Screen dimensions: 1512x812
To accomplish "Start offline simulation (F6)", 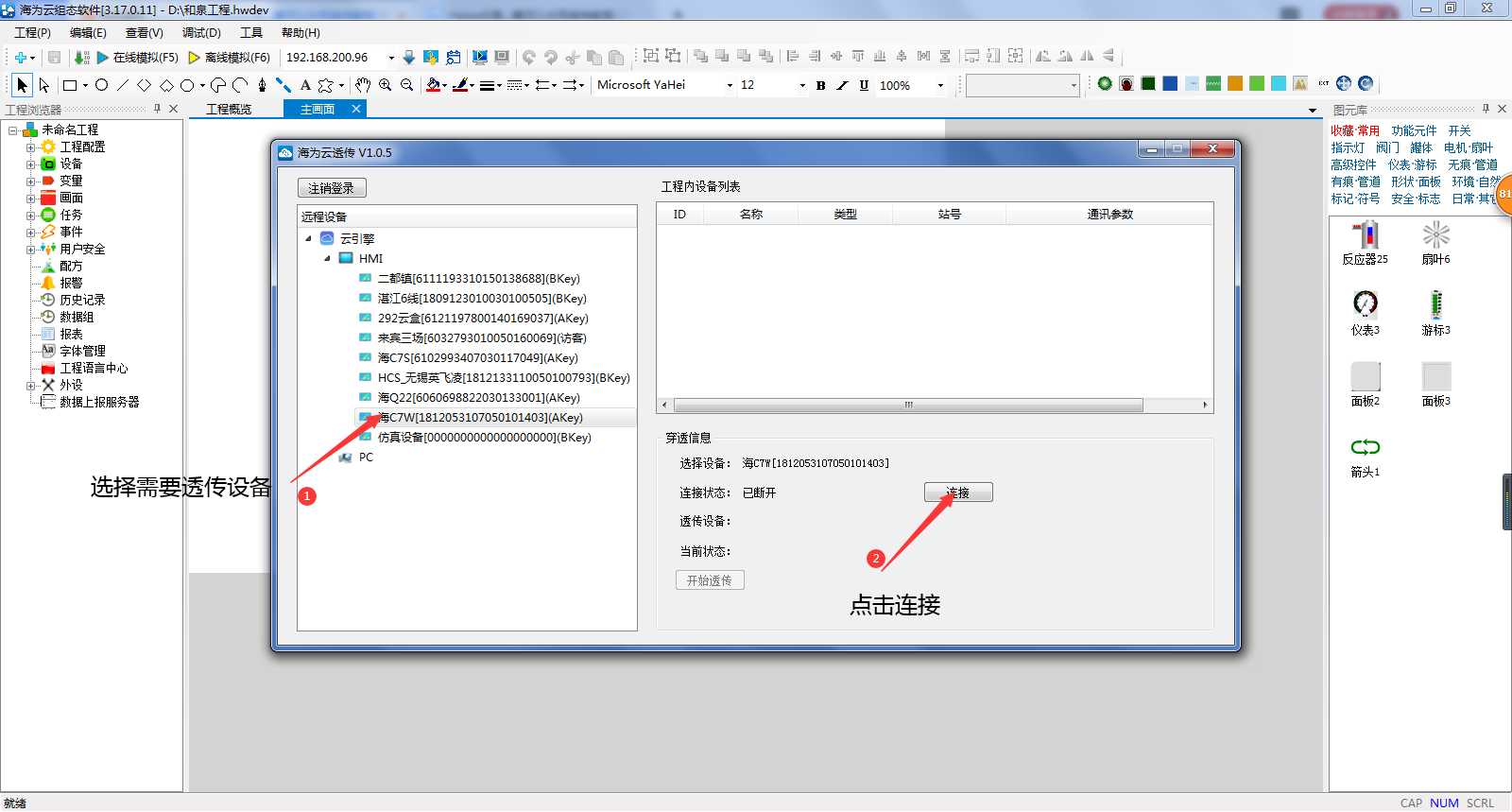I will (x=230, y=58).
